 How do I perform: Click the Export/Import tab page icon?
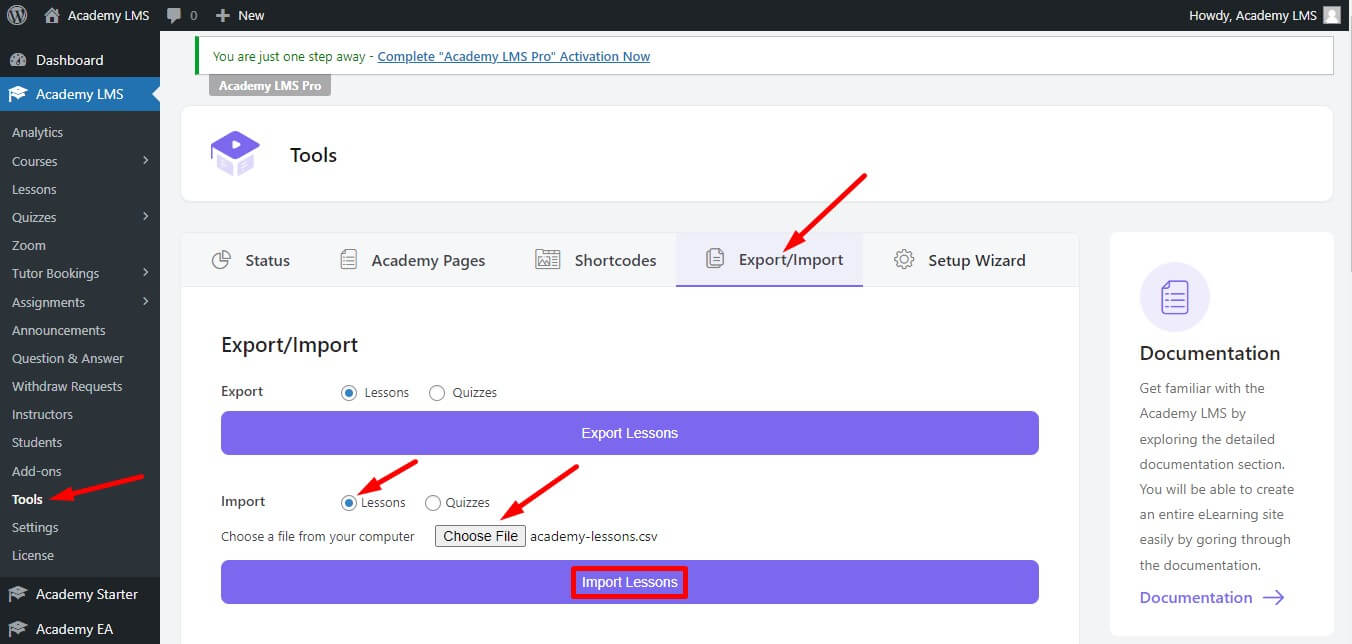coord(716,257)
